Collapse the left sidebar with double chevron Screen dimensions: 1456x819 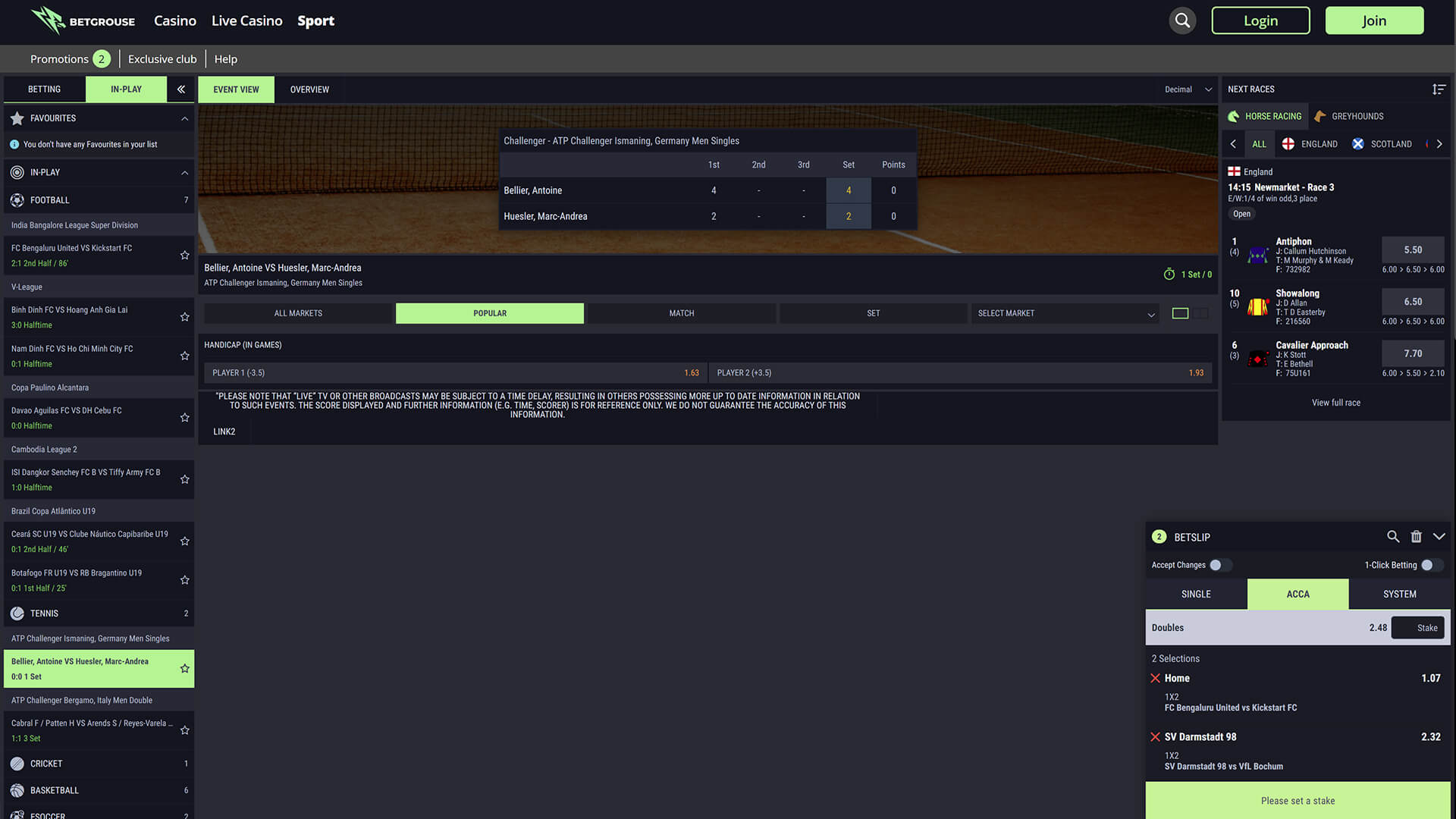click(x=181, y=89)
